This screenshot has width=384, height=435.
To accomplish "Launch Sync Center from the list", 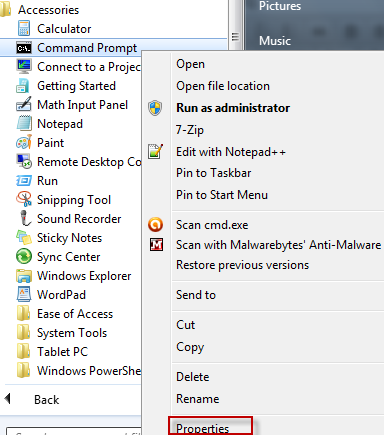I will [68, 257].
